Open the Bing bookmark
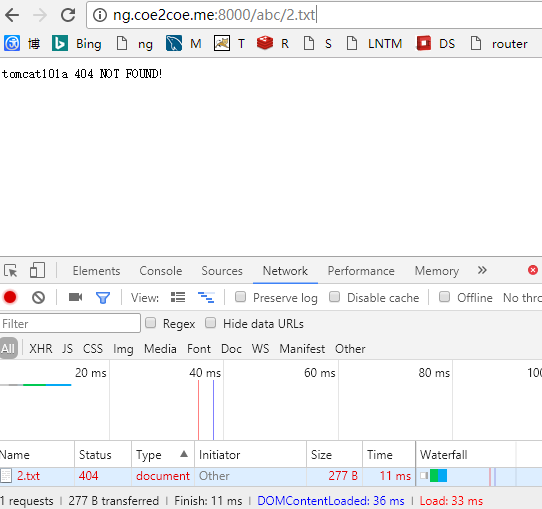 (77, 44)
